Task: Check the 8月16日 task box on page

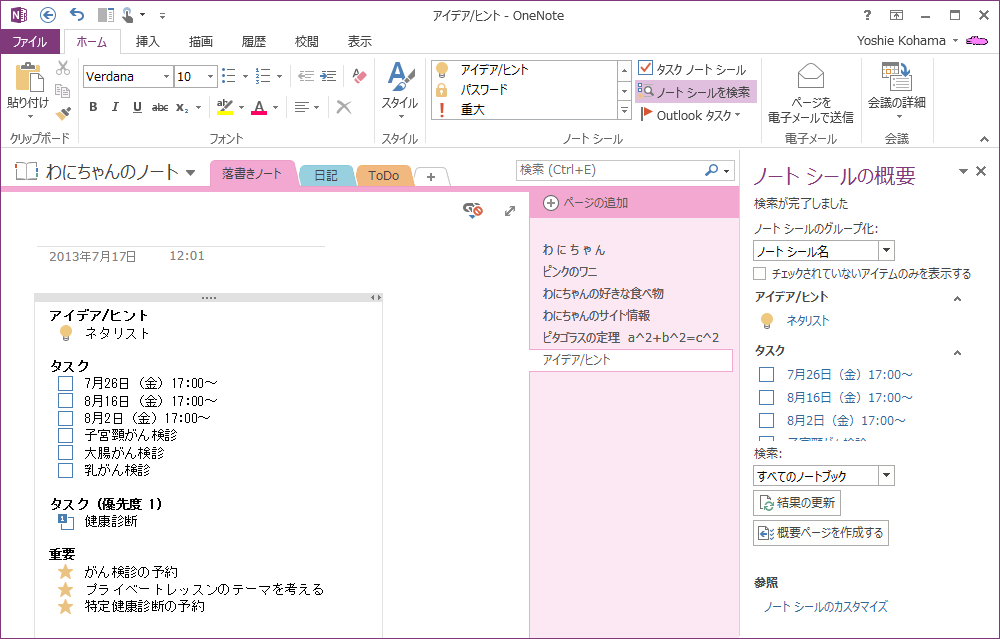Action: pyautogui.click(x=66, y=400)
